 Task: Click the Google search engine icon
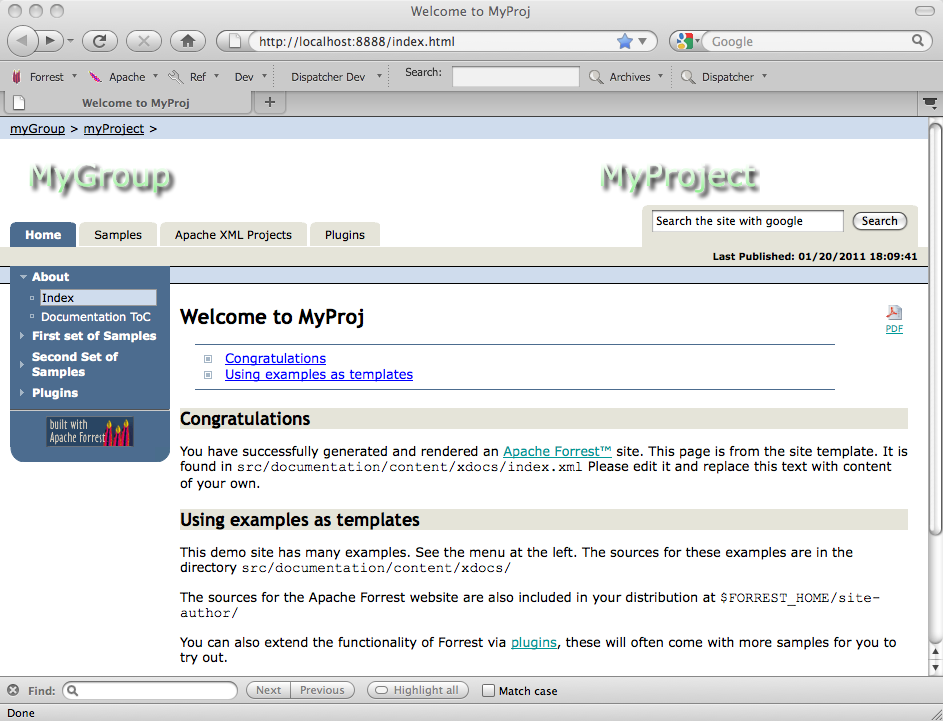tap(684, 41)
